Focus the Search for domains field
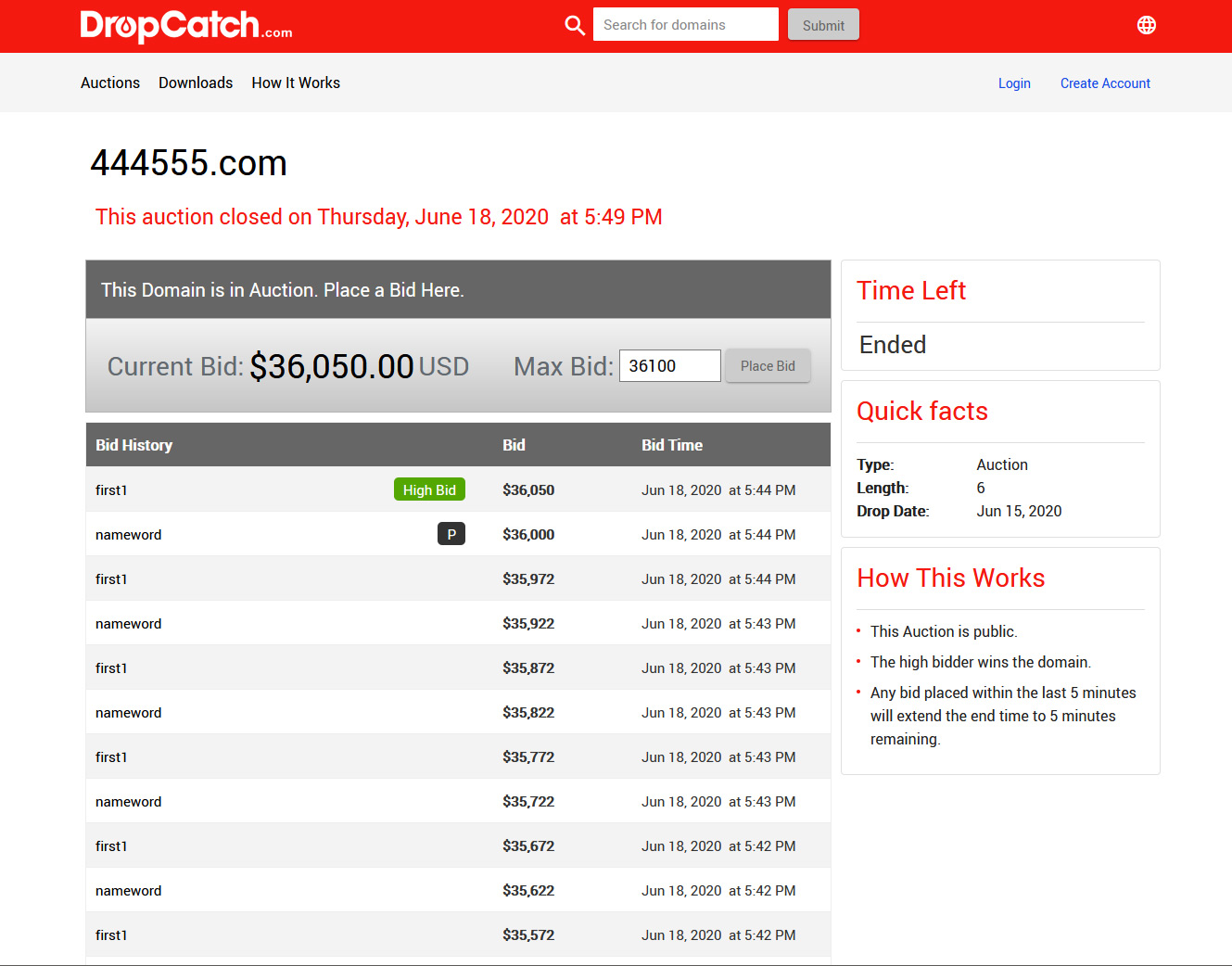The image size is (1232, 966). pyautogui.click(x=686, y=24)
